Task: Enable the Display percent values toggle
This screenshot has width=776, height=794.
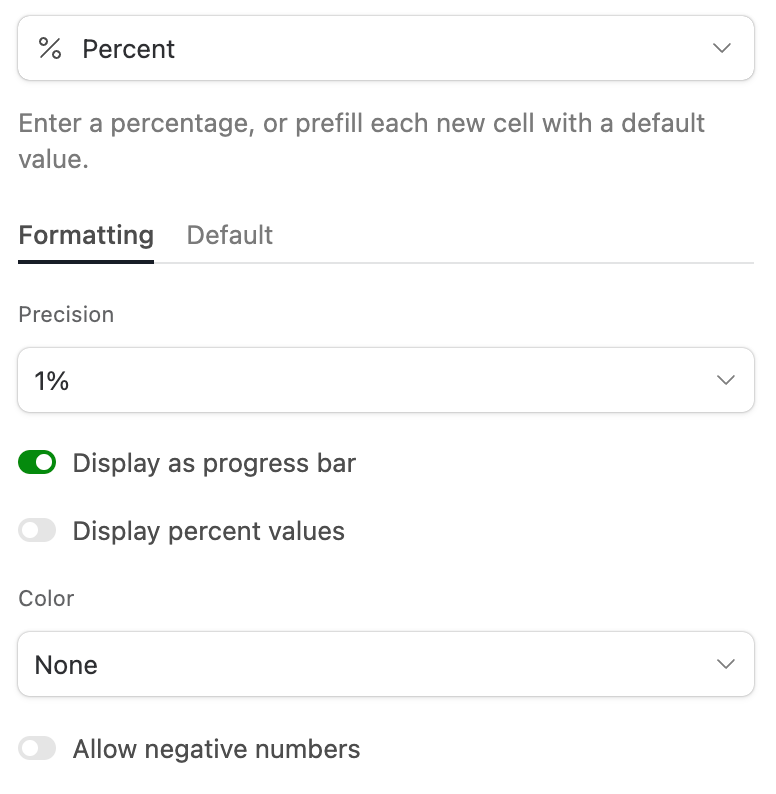Action: coord(37,531)
